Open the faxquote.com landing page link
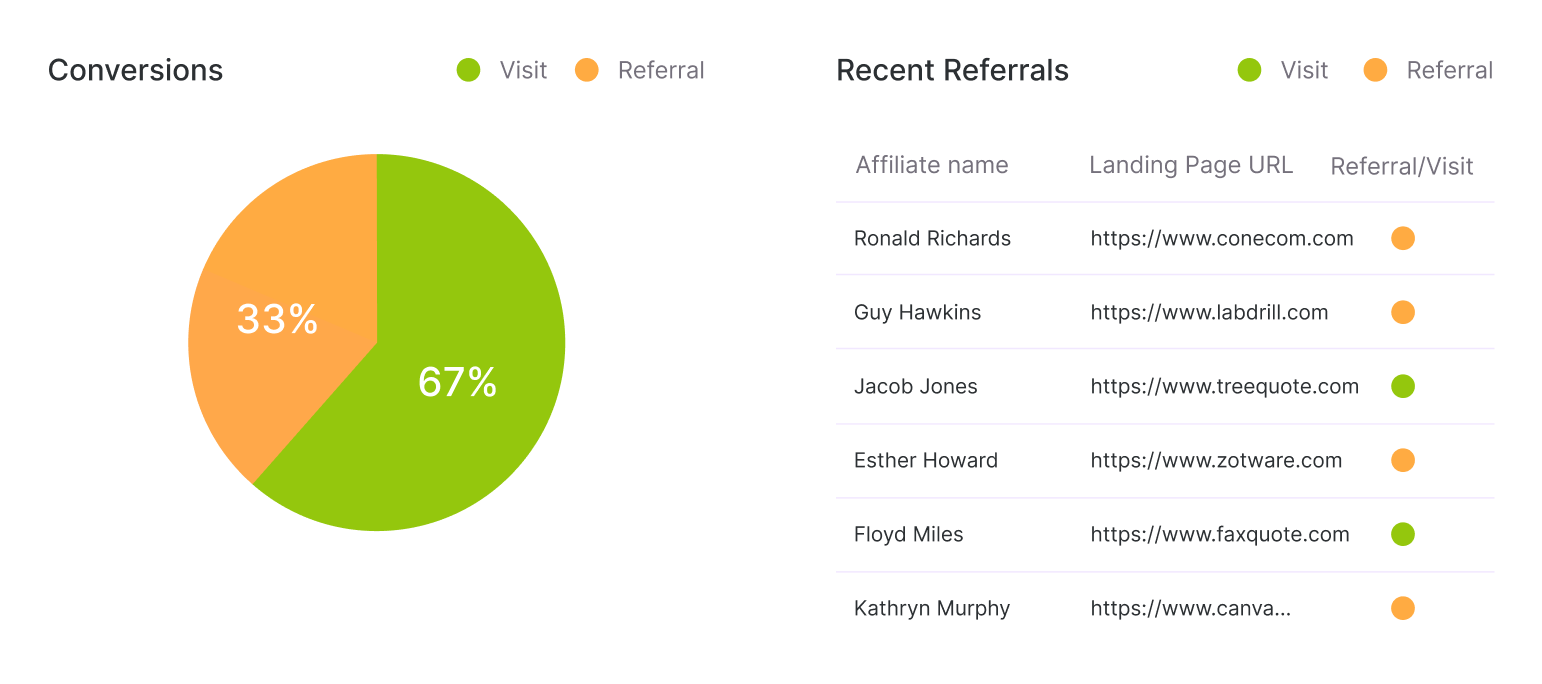This screenshot has height=684, width=1542. click(x=1219, y=534)
